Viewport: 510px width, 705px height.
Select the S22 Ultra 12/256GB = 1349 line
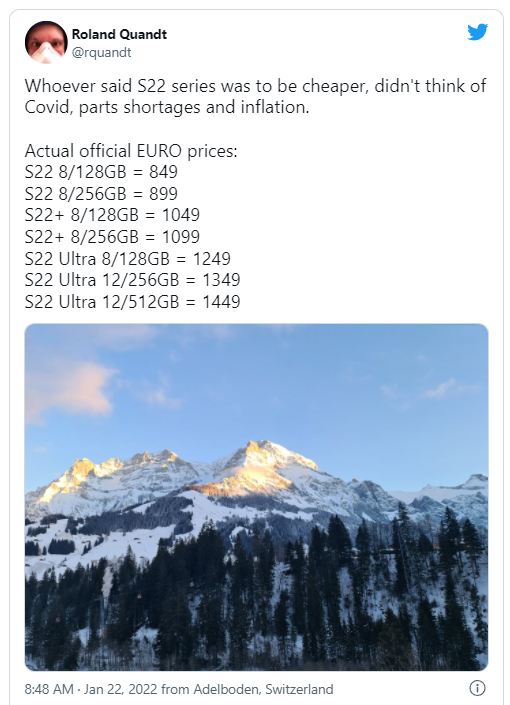click(133, 280)
